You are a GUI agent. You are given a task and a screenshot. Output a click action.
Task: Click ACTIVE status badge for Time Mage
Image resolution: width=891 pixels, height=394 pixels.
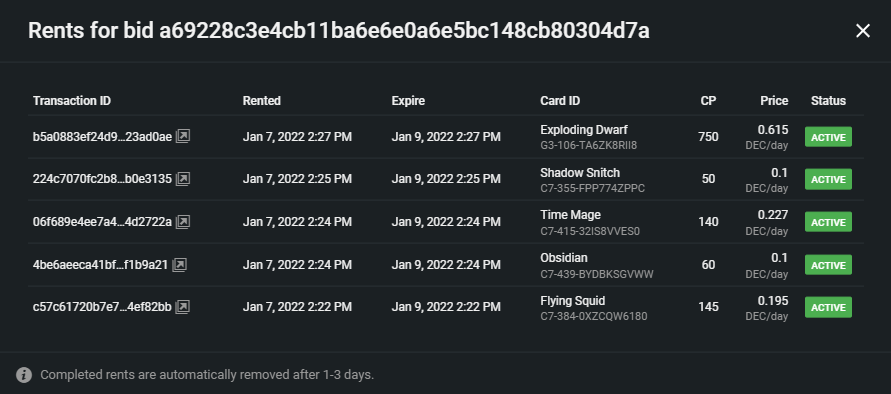click(x=828, y=222)
